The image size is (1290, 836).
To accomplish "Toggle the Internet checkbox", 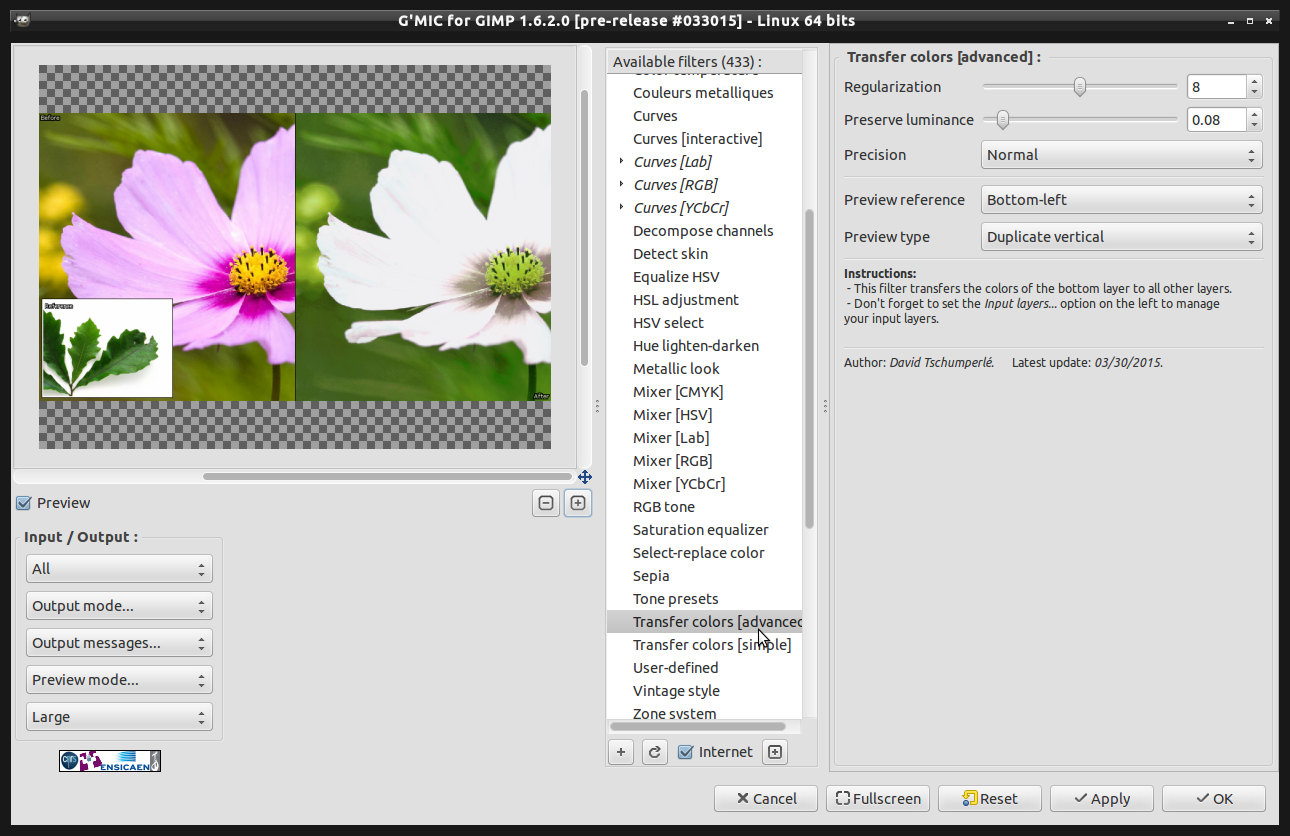I will point(685,752).
